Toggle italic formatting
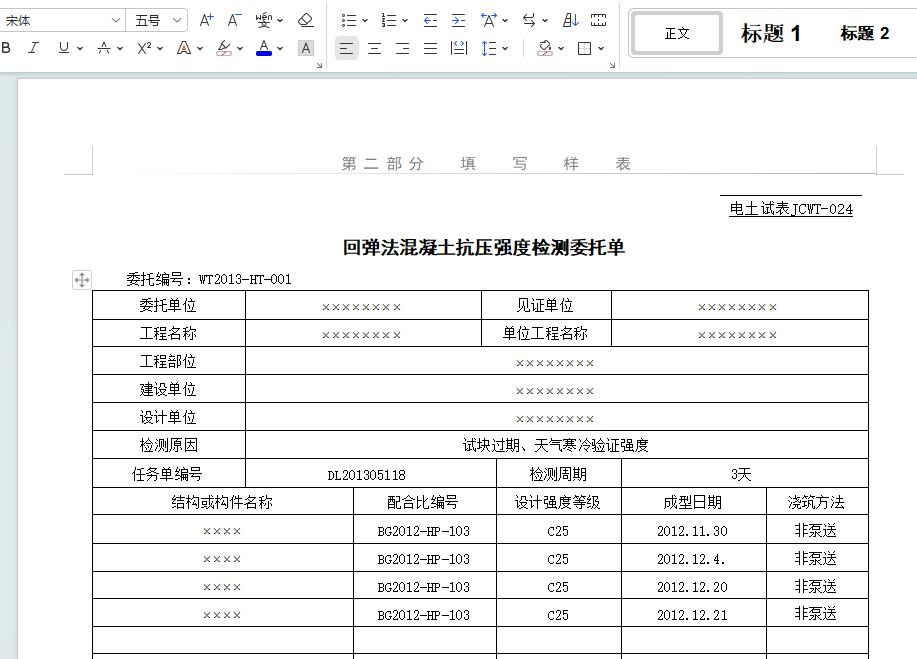 (x=34, y=48)
